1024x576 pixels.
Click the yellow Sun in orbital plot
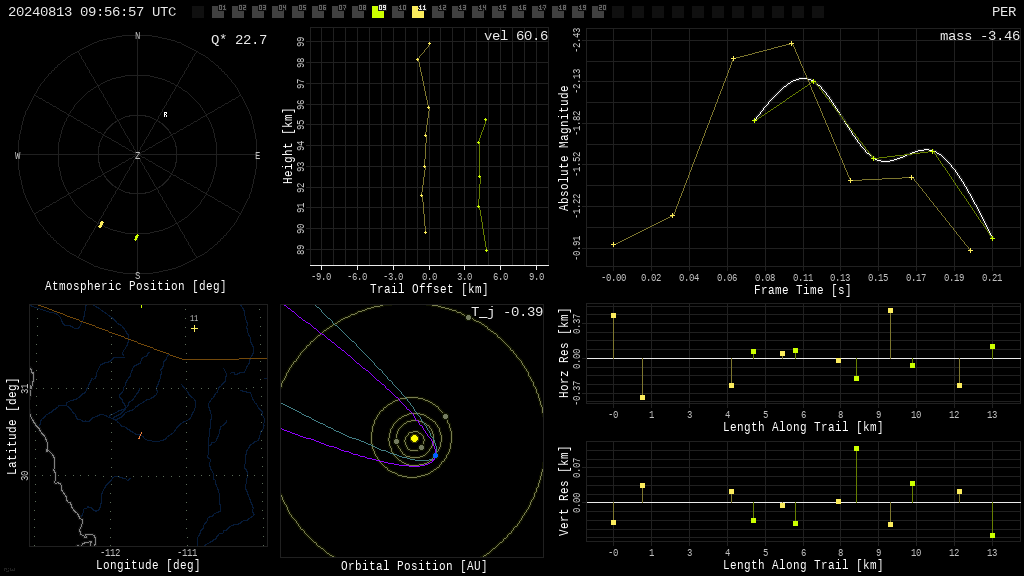tap(414, 438)
